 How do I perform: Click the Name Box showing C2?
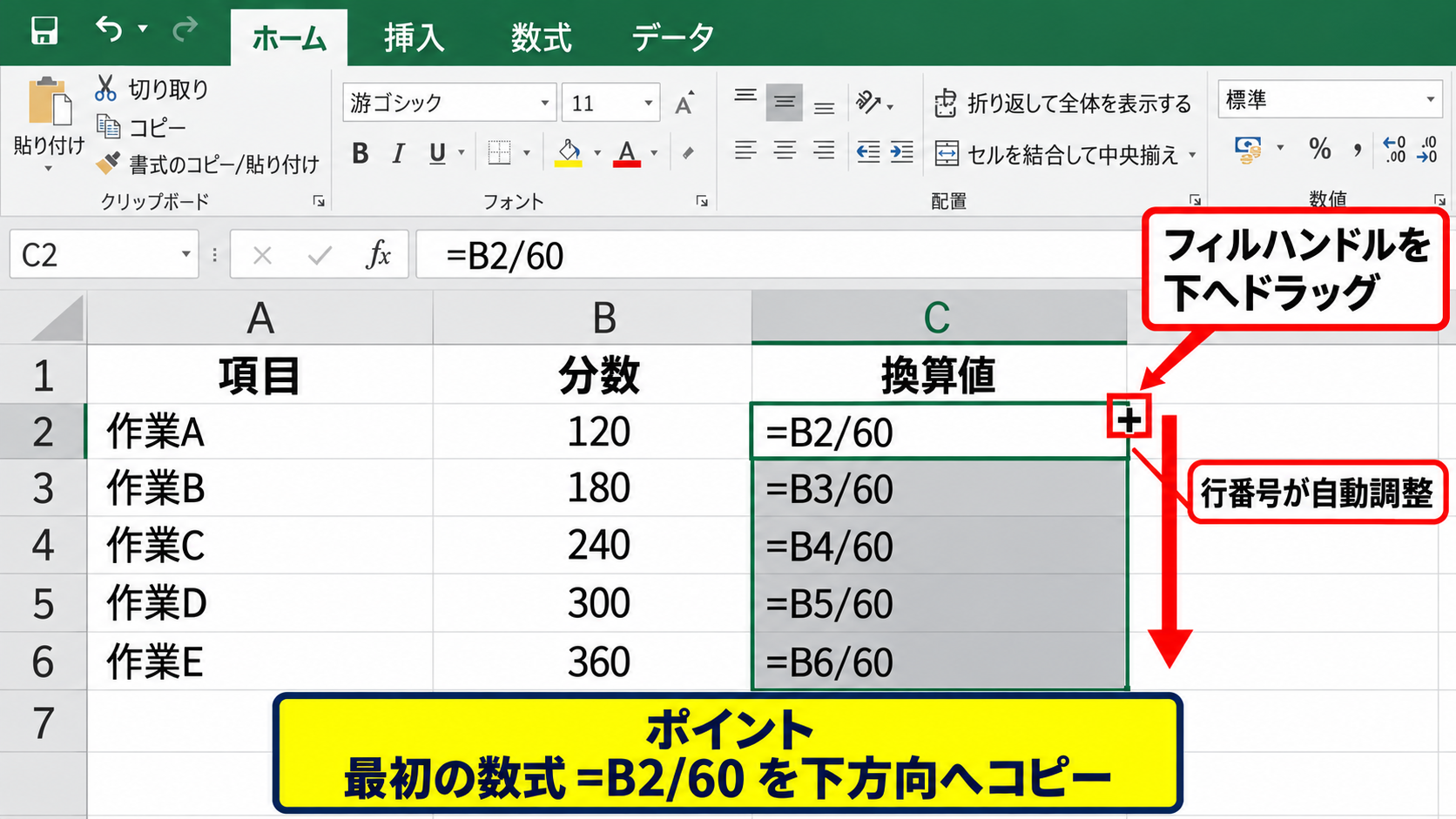pyautogui.click(x=104, y=254)
